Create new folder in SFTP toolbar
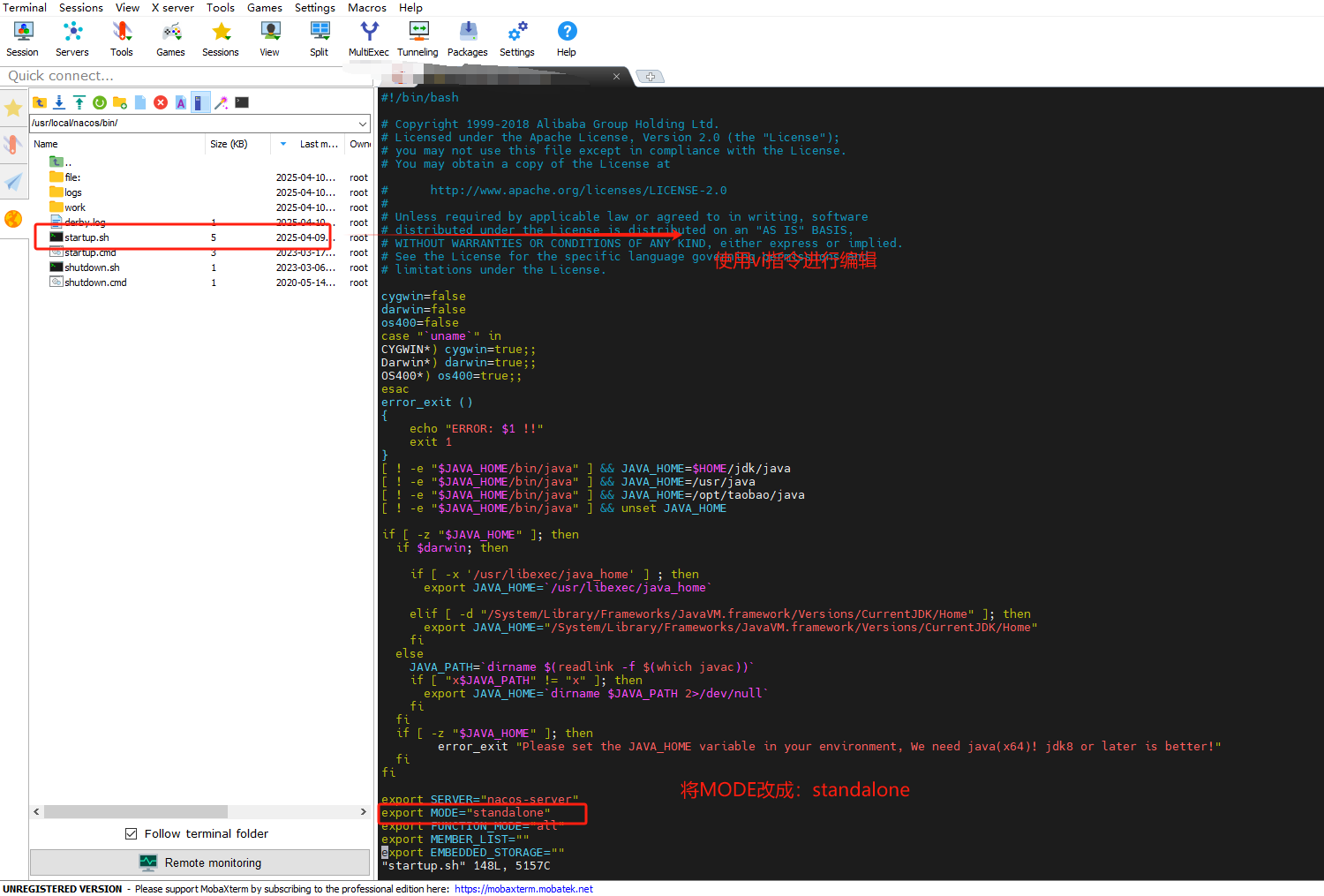This screenshot has width=1324, height=896. point(120,102)
